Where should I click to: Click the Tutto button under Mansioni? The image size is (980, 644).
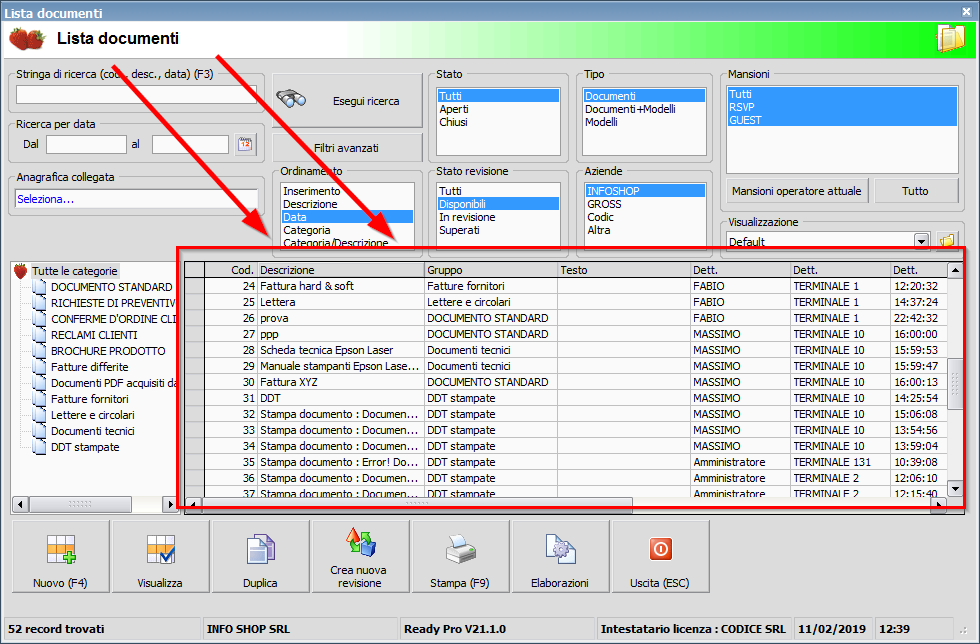[x=916, y=191]
